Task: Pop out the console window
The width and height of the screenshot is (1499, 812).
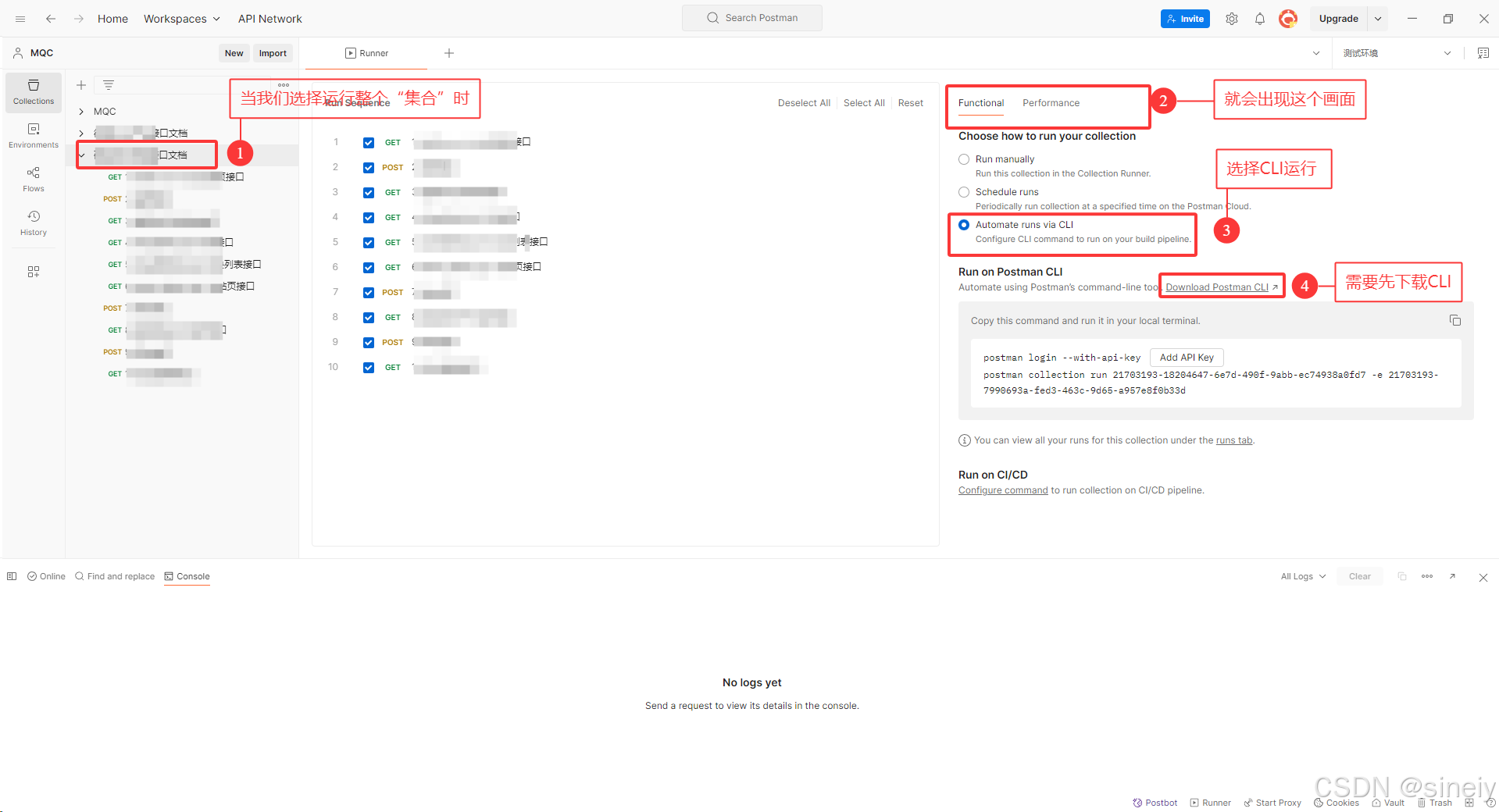Action: coord(1452,576)
